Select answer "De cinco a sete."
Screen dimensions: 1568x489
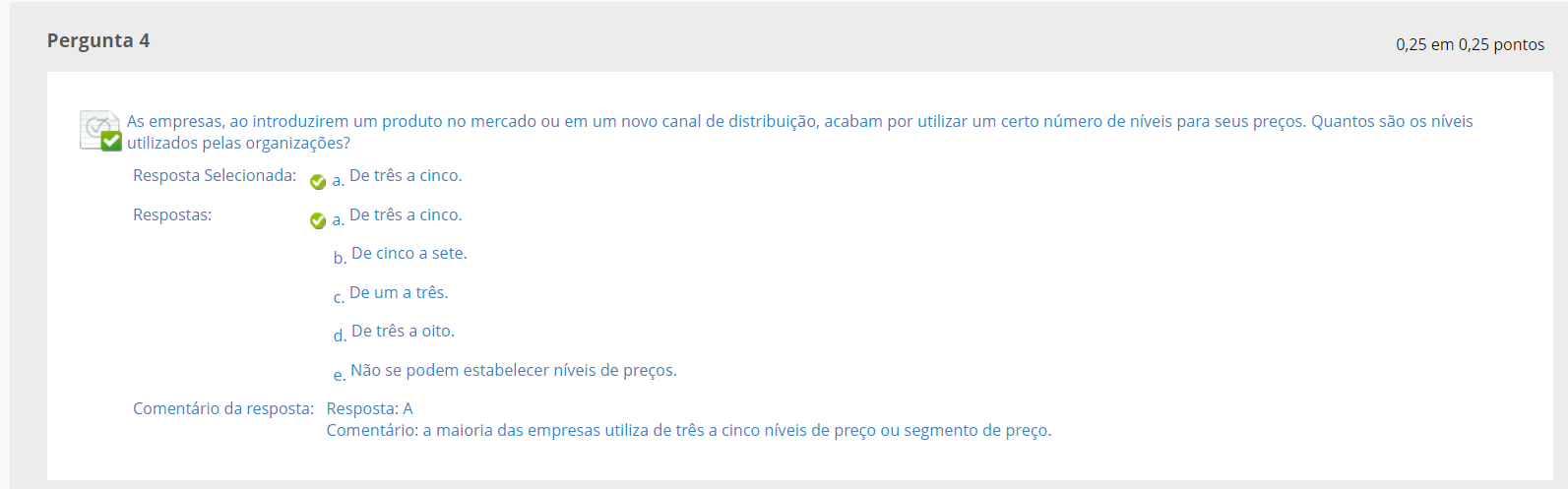point(409,254)
